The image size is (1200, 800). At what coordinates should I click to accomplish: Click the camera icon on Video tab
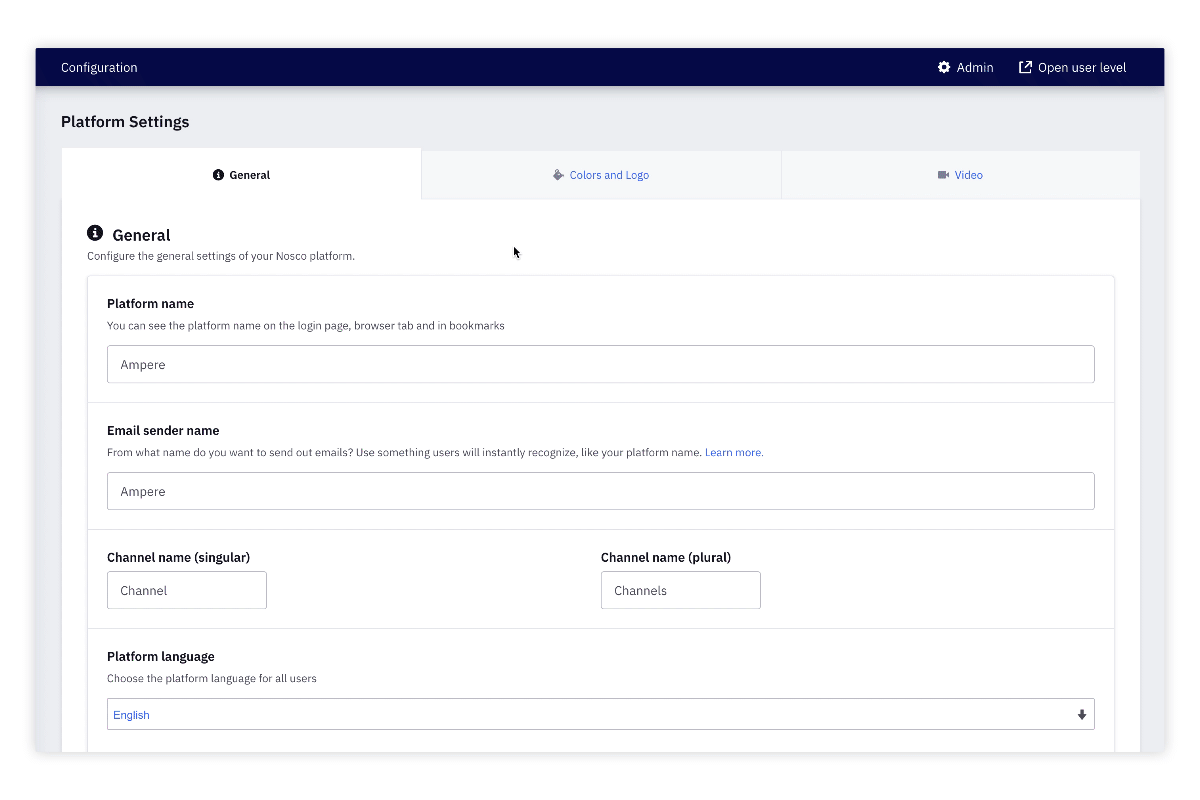point(943,175)
